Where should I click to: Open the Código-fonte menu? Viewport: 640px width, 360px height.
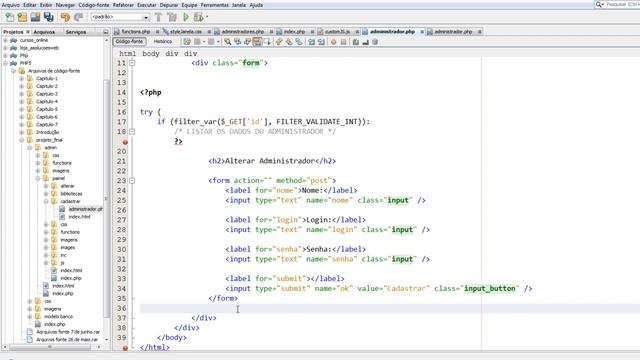(94, 5)
